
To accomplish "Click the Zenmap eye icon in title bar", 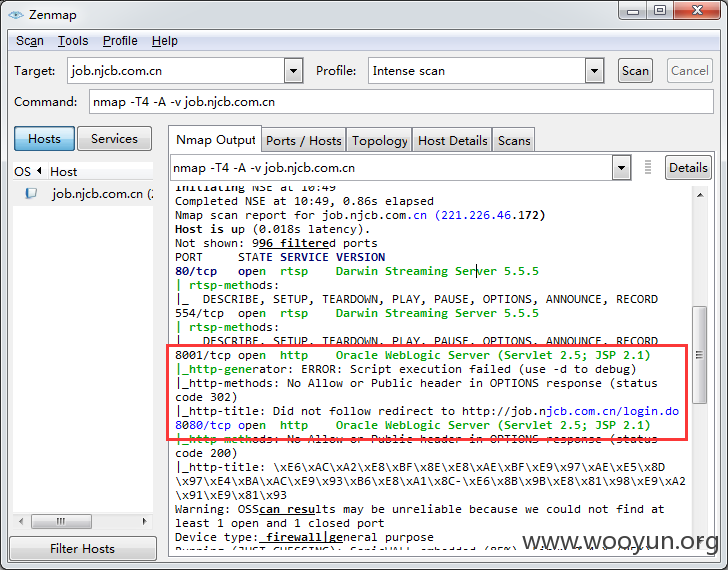I will pos(16,15).
